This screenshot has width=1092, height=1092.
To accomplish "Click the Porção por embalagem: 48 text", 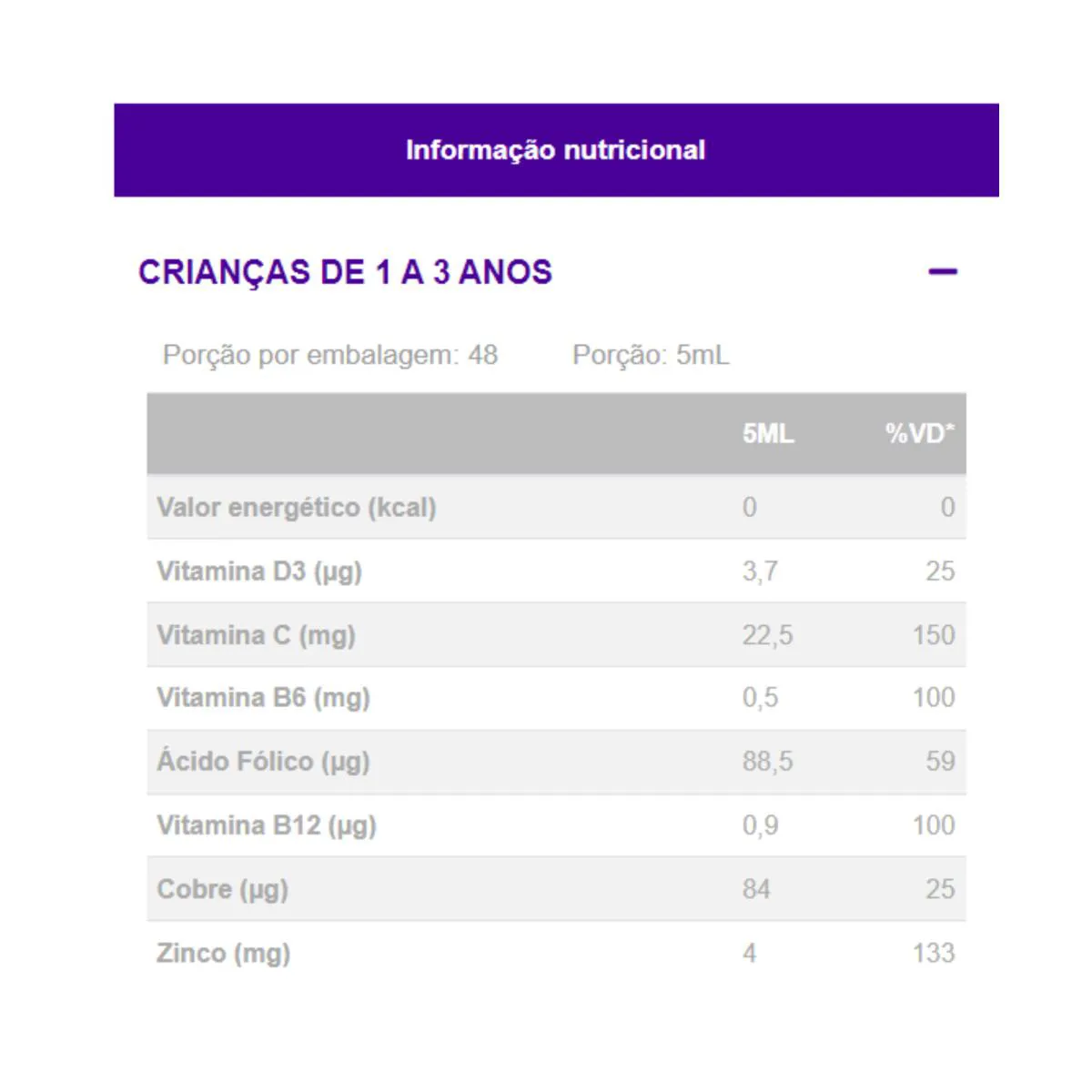I will [x=330, y=355].
